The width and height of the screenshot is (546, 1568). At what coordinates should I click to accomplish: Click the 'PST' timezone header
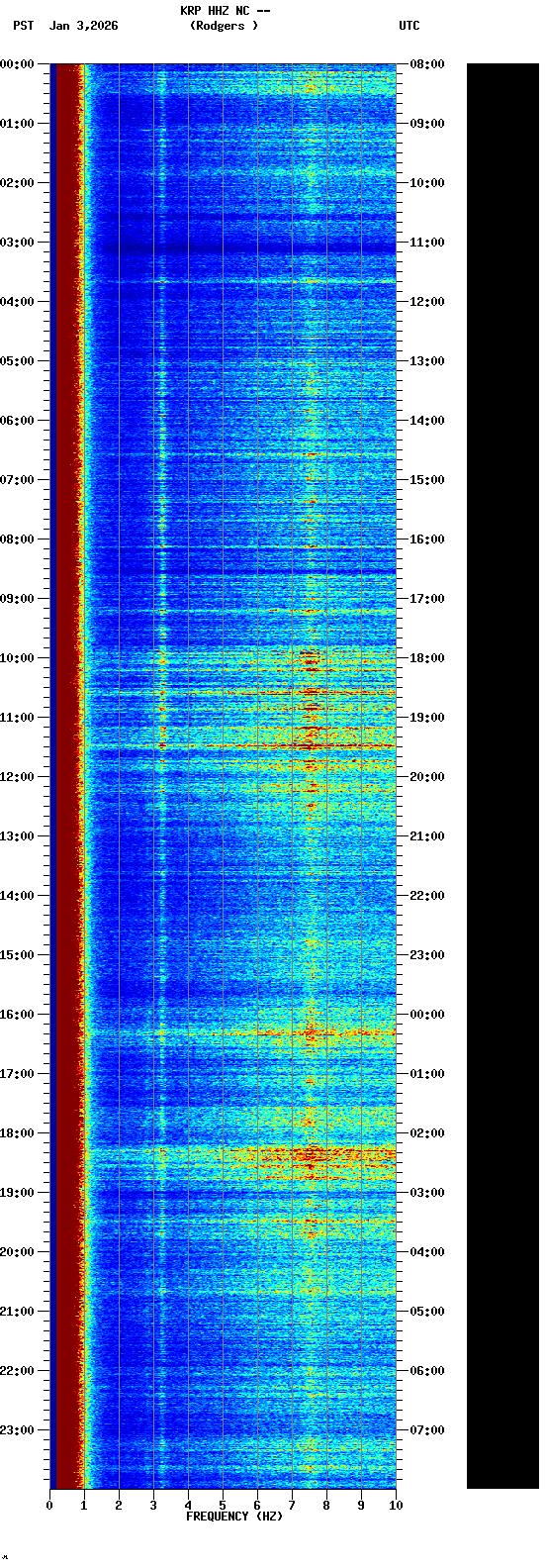click(x=24, y=26)
